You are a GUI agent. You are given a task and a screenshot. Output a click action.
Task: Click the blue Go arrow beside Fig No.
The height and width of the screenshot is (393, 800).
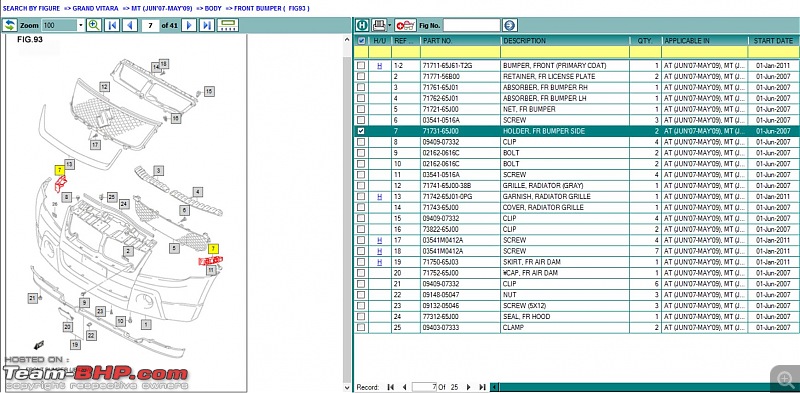[x=510, y=25]
